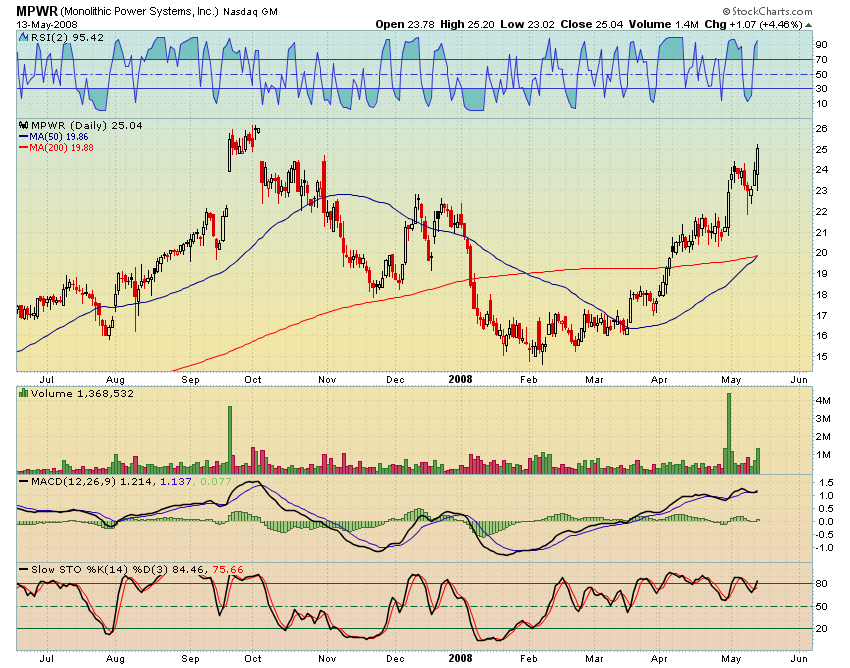
Task: Click the green up arrow after the Chg value
Action: point(808,25)
